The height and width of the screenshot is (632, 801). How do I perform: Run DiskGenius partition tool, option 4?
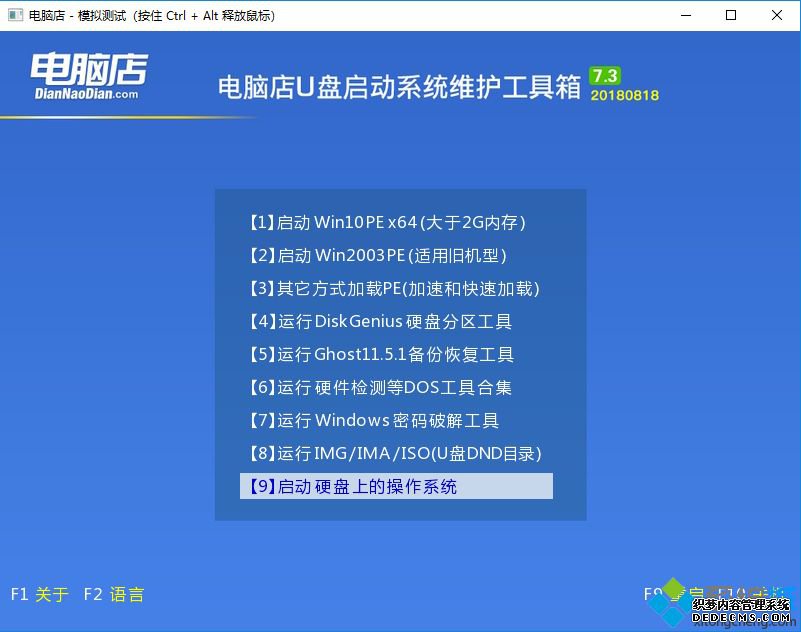(x=380, y=321)
